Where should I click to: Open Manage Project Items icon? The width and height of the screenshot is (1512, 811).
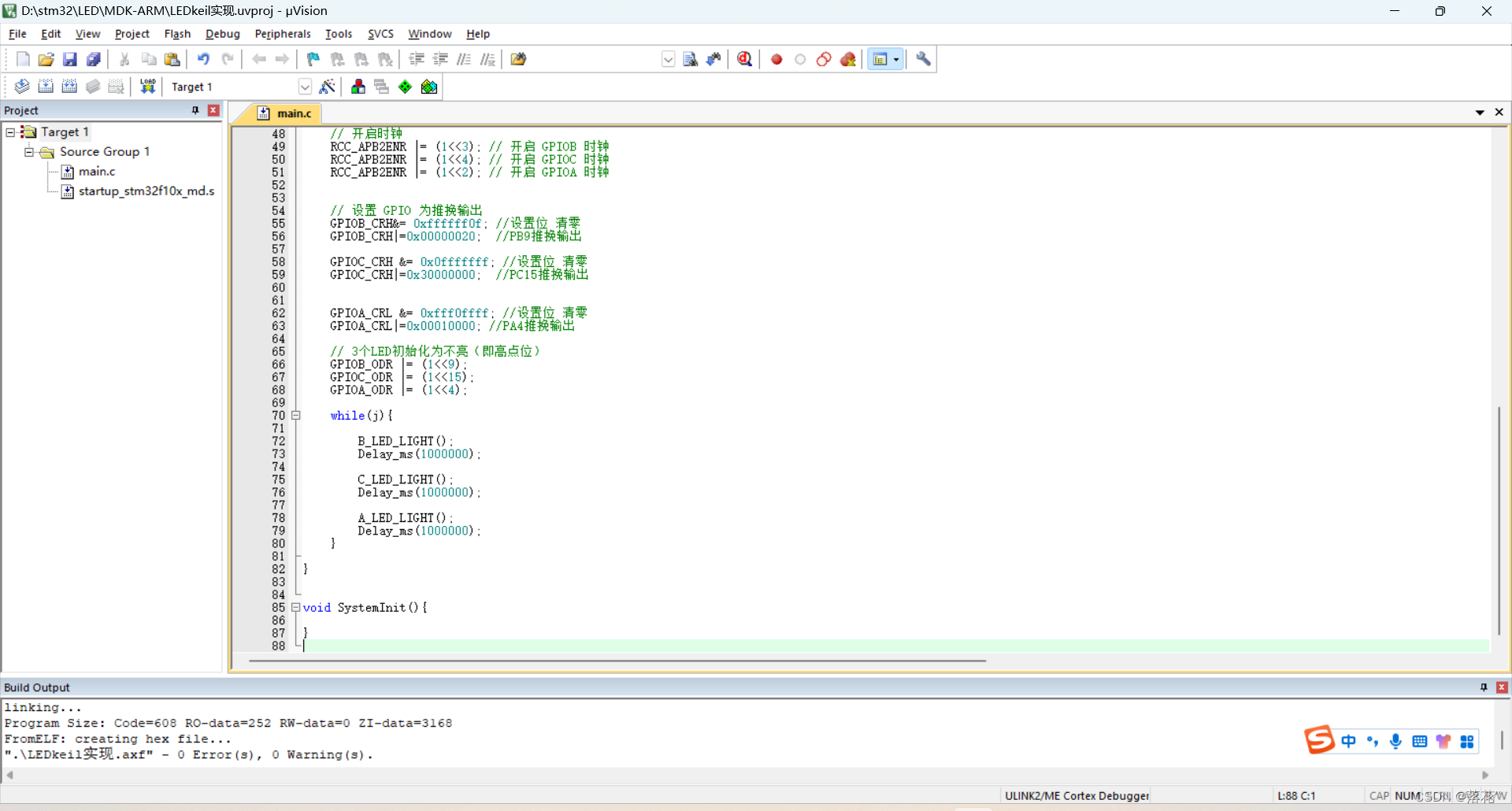point(358,87)
